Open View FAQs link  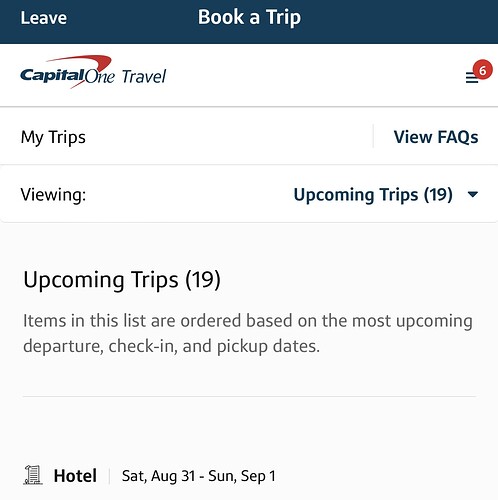pyautogui.click(x=436, y=137)
